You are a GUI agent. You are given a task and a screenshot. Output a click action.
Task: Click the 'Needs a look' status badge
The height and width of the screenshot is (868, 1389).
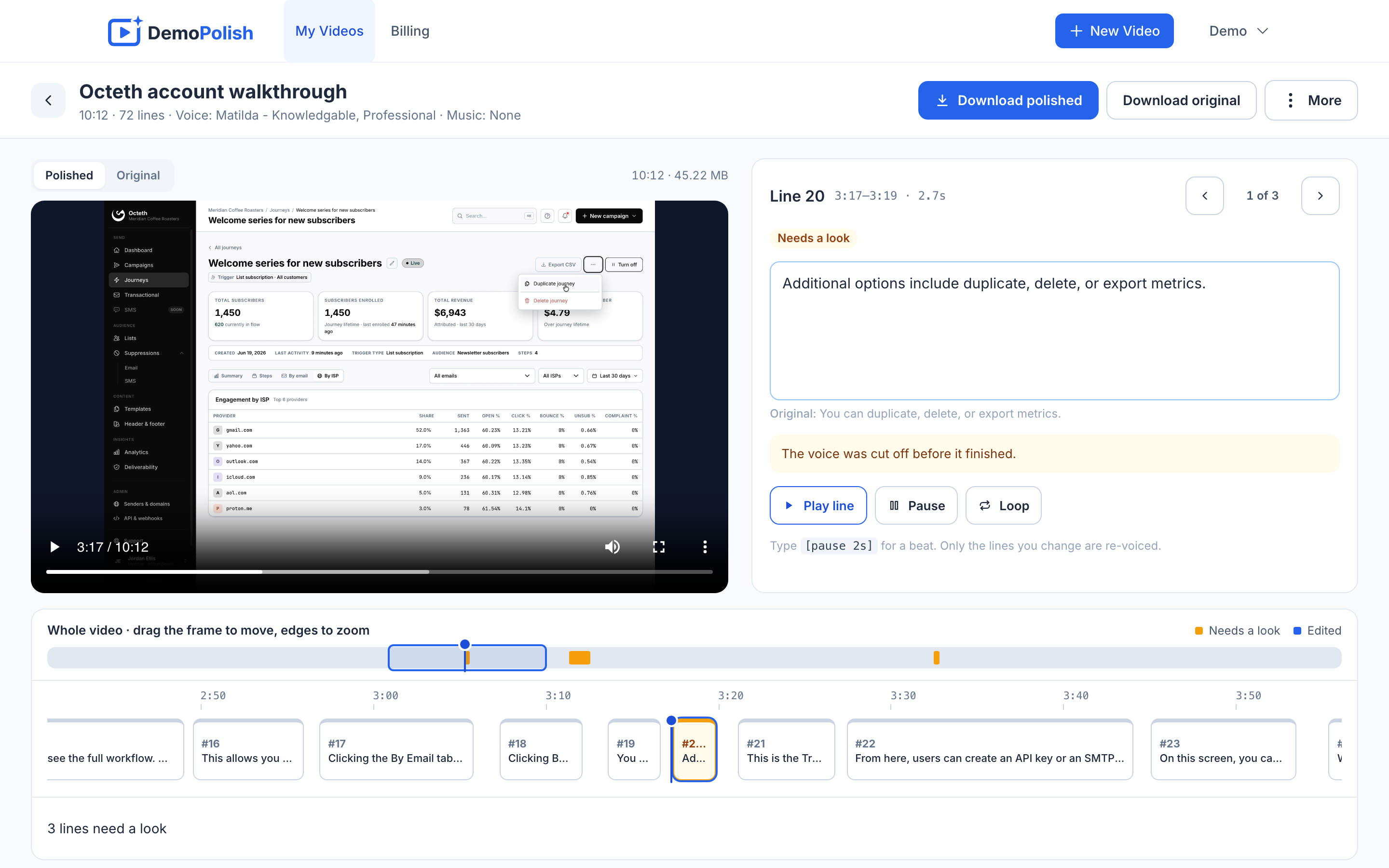(813, 238)
